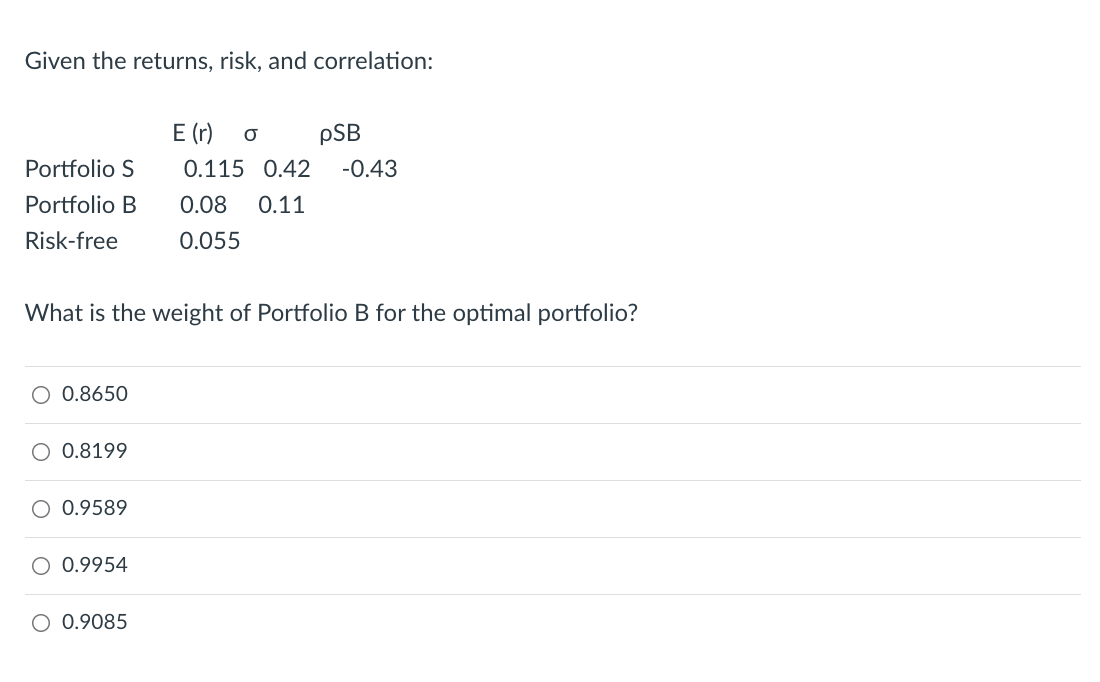Click the "0.9085" answer label text
The height and width of the screenshot is (682, 1100).
click(x=95, y=622)
